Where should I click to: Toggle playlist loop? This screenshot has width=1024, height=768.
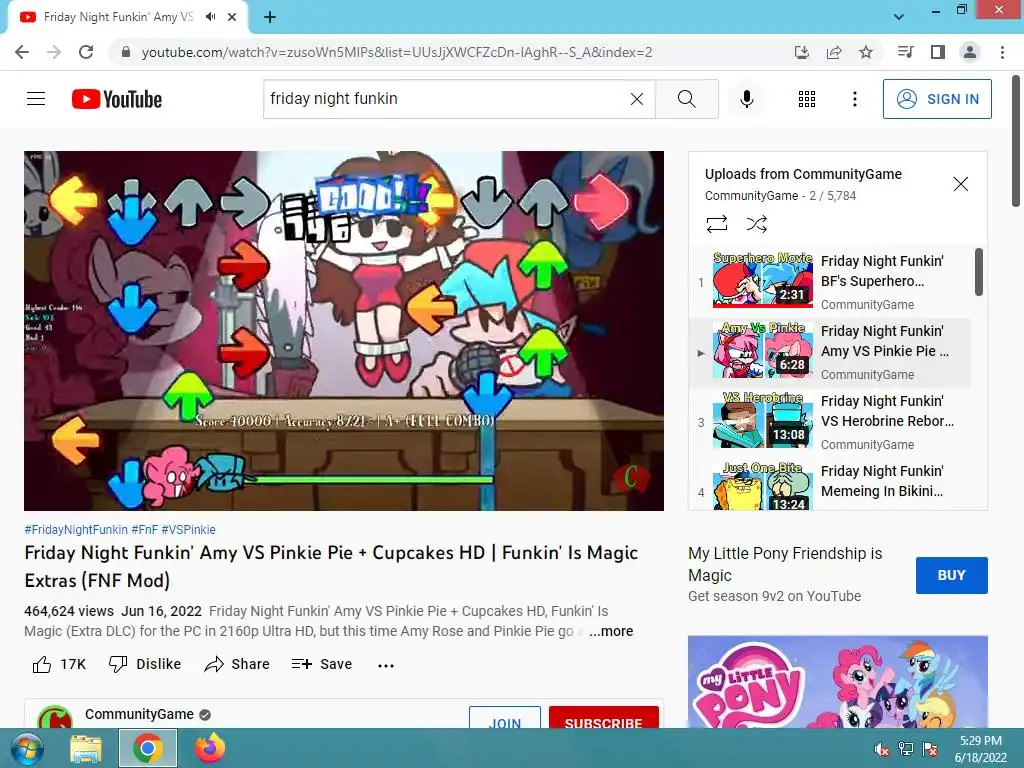point(716,224)
